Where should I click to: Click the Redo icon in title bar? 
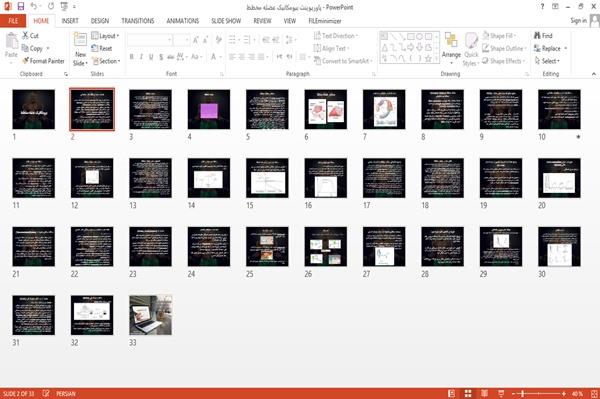pyautogui.click(x=51, y=7)
